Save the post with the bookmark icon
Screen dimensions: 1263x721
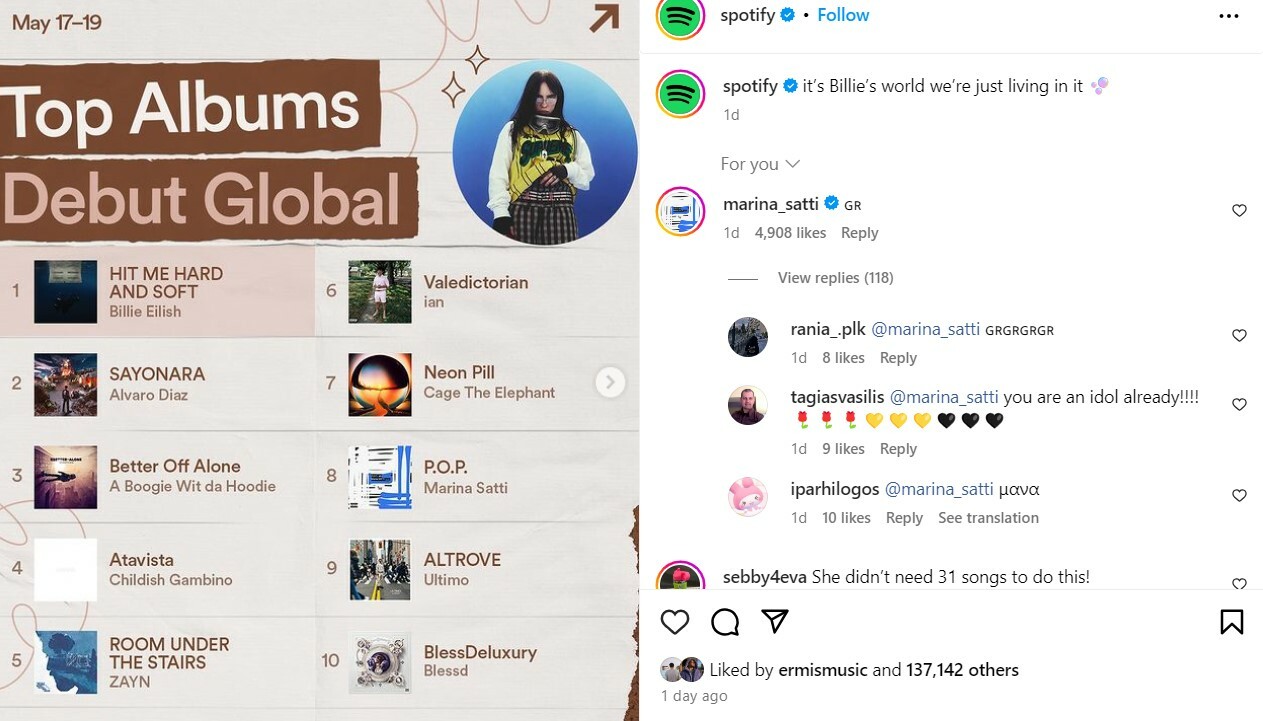(x=1232, y=622)
